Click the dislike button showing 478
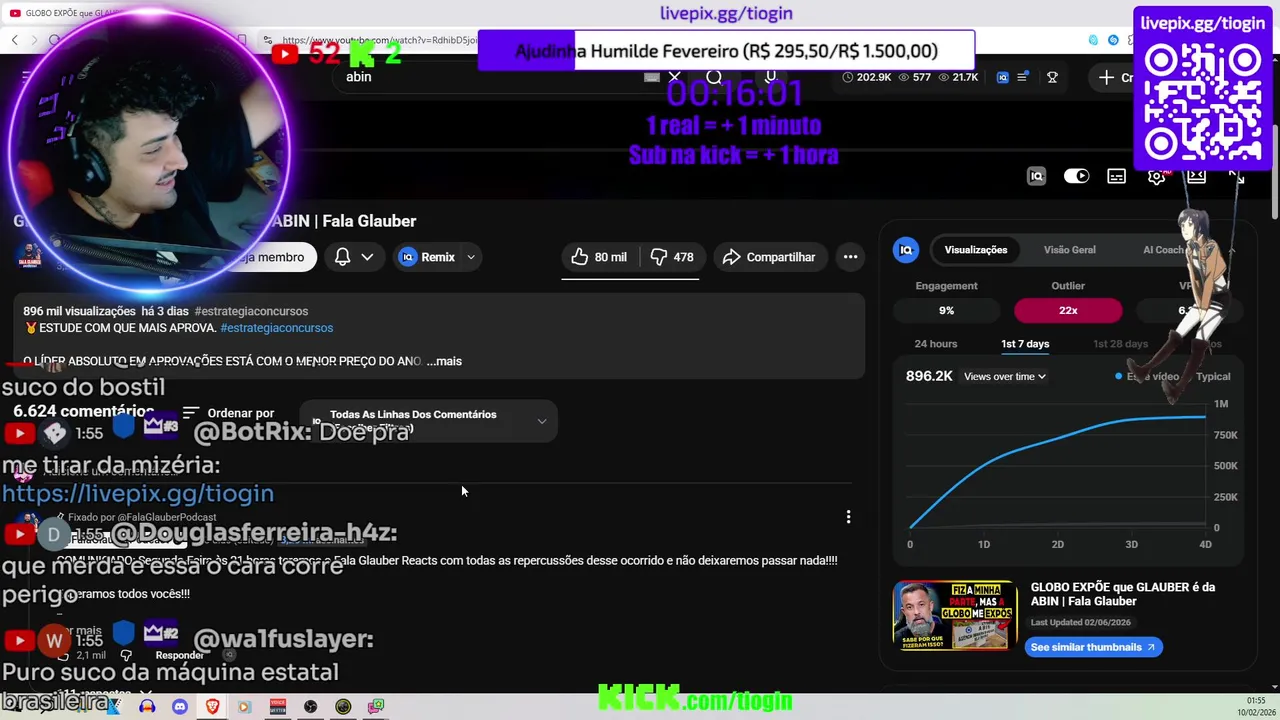1280x720 pixels. (672, 257)
